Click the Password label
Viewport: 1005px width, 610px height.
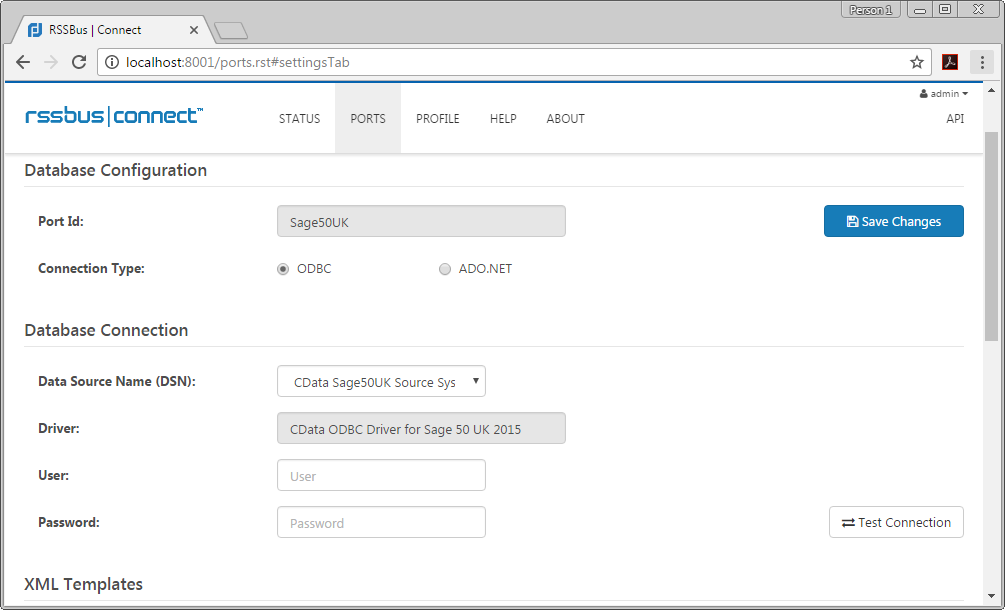point(69,522)
